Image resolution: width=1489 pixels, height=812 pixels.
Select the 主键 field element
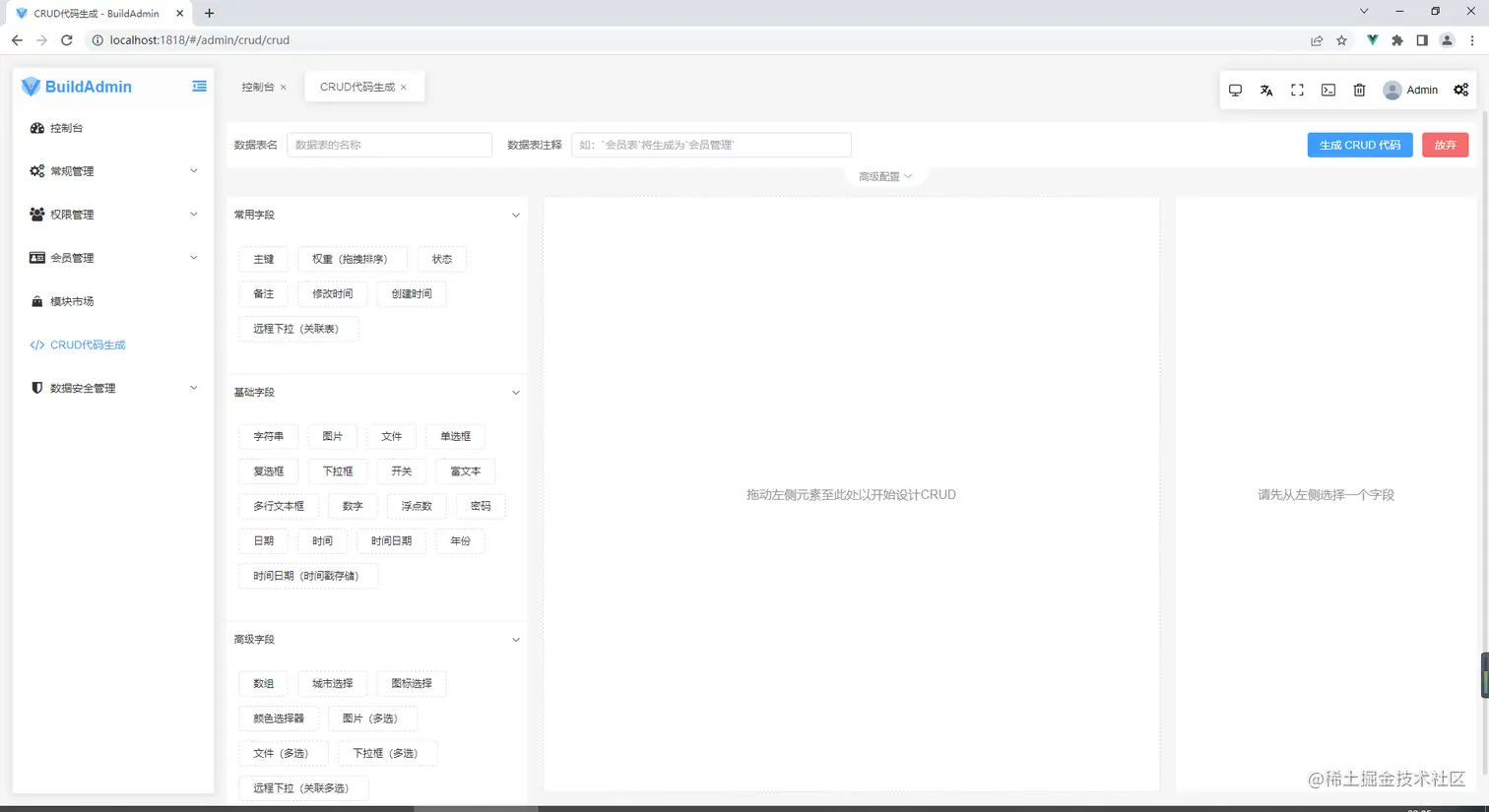pyautogui.click(x=264, y=259)
